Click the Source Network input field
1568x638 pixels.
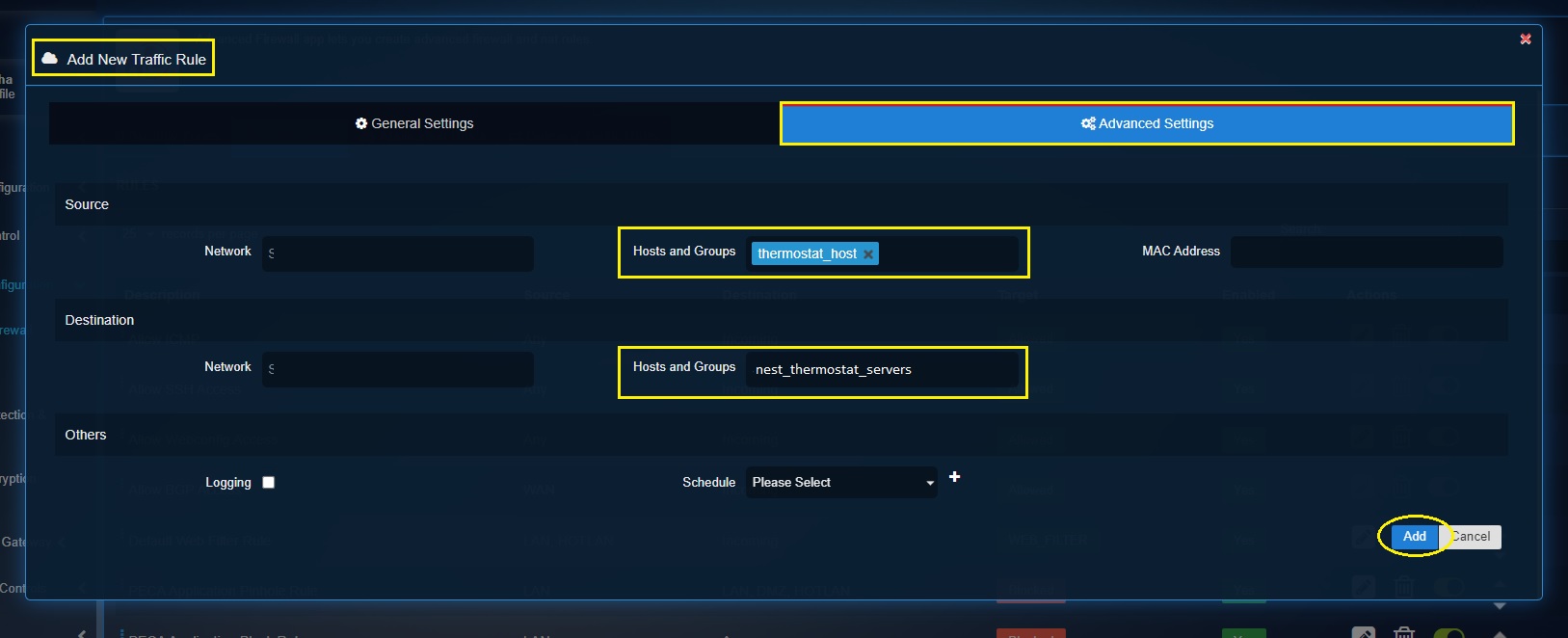click(x=398, y=253)
